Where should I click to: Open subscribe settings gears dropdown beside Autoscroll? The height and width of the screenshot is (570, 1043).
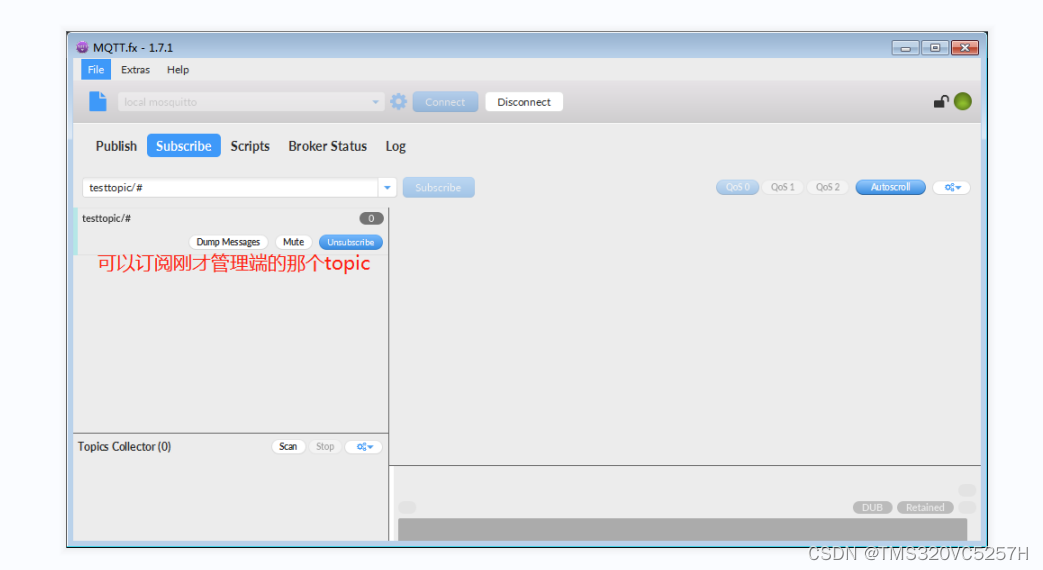952,188
